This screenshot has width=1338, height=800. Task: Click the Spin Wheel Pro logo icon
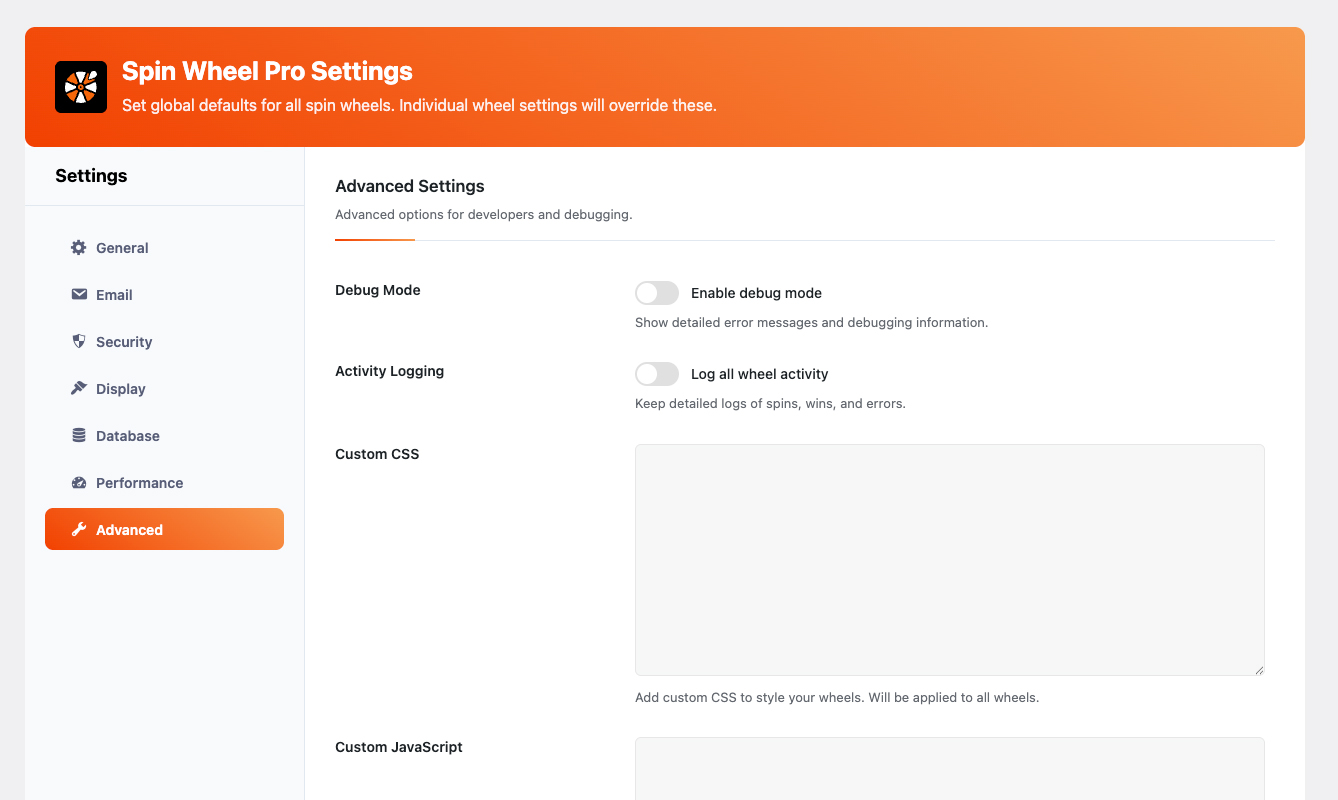pos(81,87)
